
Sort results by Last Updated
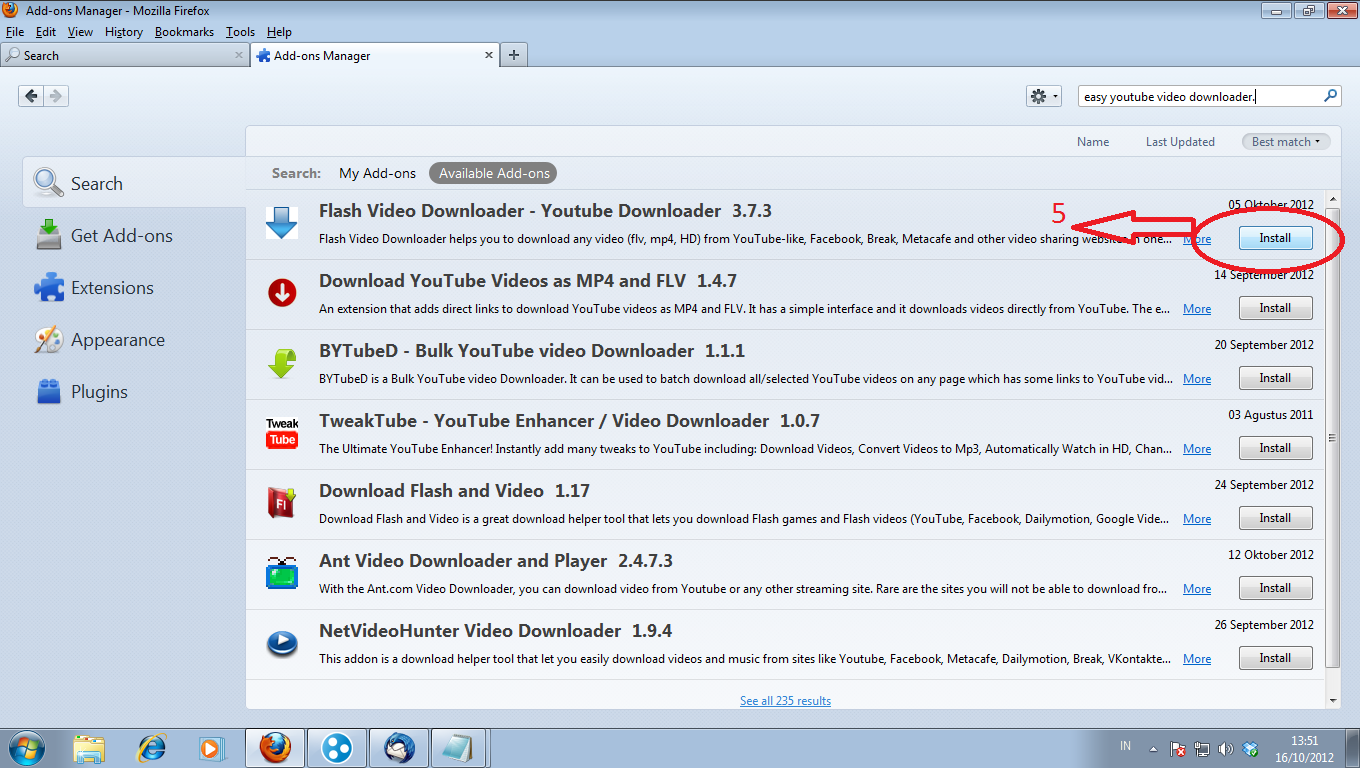click(x=1180, y=142)
